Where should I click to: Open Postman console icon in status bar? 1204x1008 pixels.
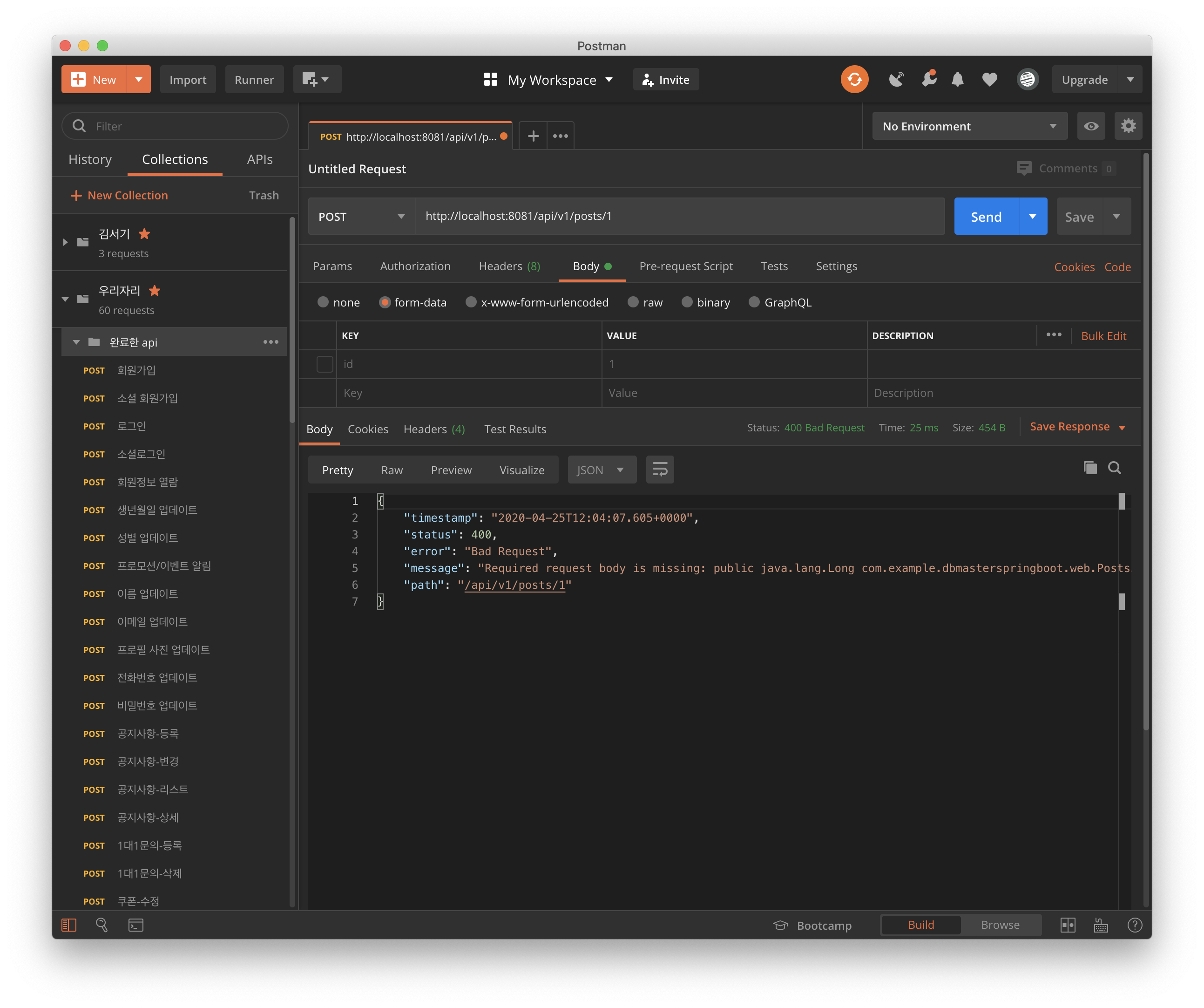[x=136, y=925]
